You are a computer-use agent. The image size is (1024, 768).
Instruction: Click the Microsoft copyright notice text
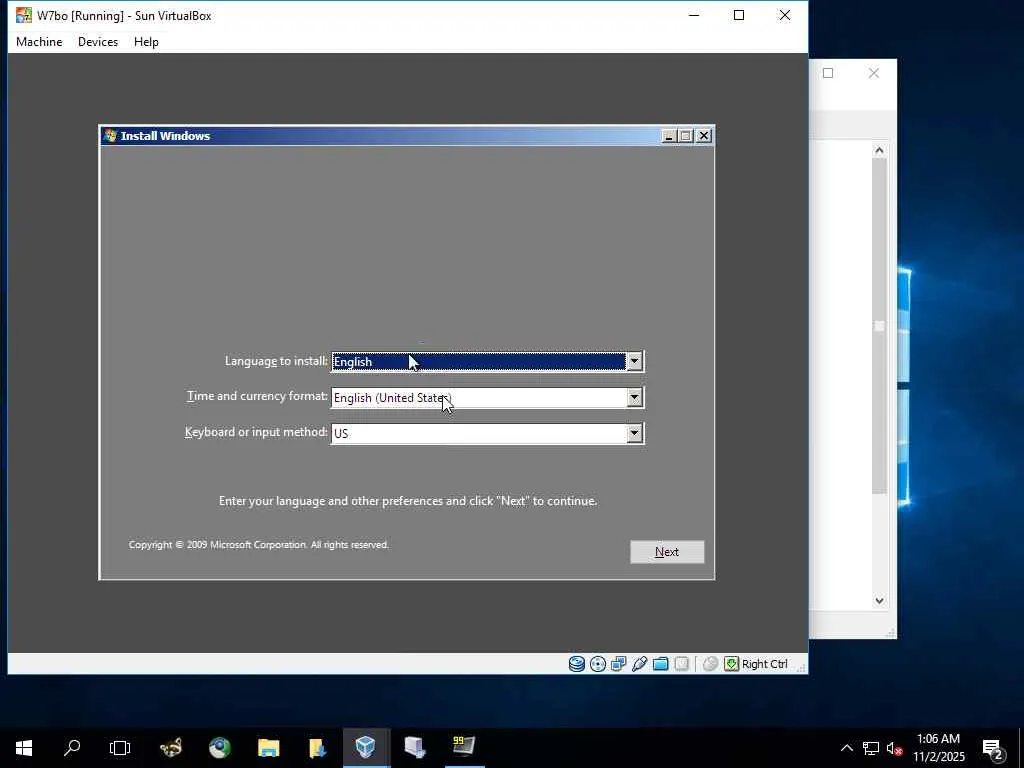coord(259,545)
